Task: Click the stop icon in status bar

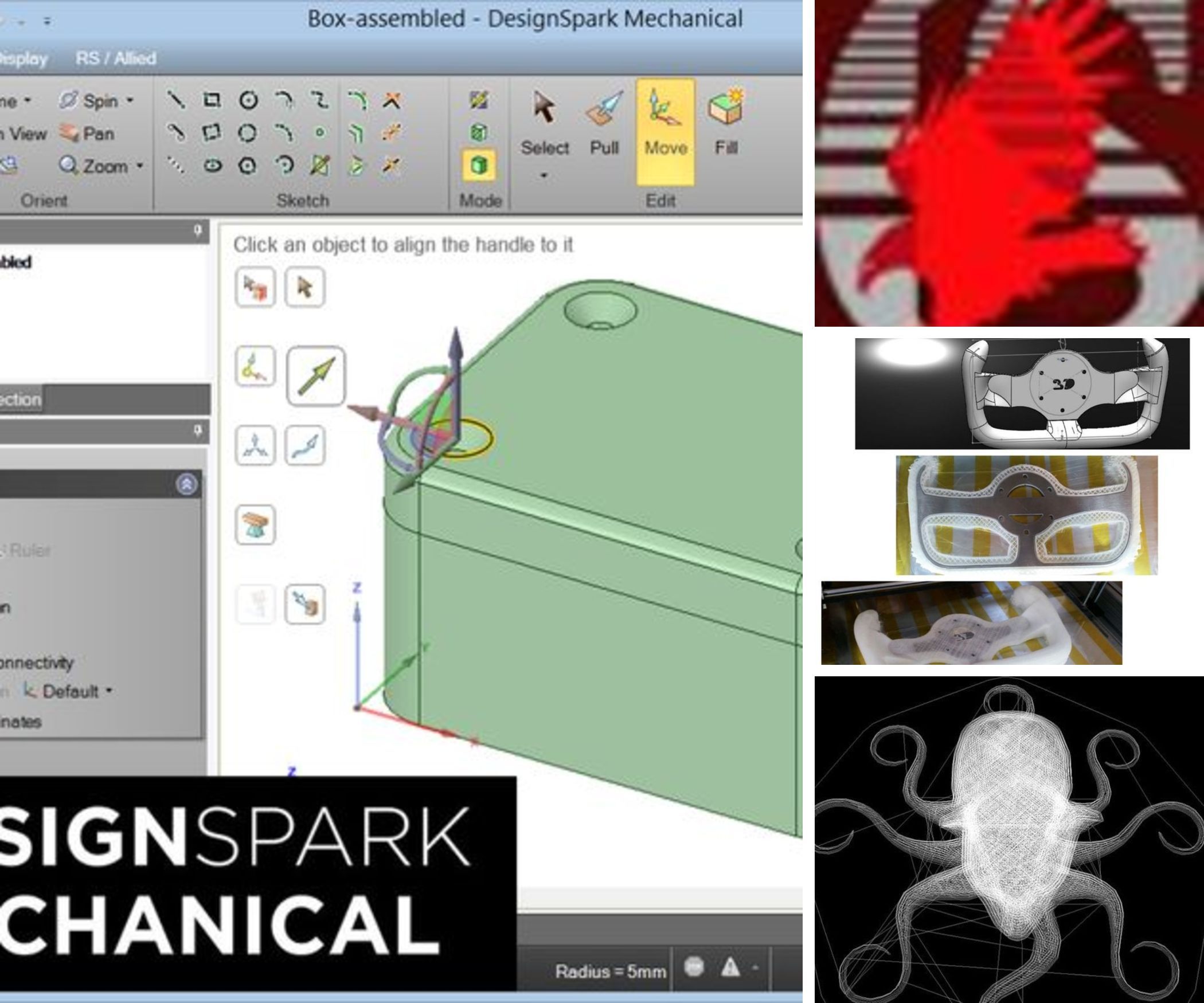Action: click(694, 967)
